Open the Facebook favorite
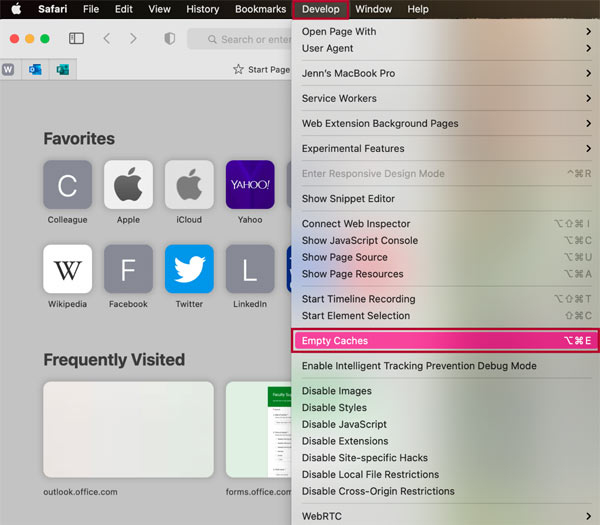Image resolution: width=600 pixels, height=525 pixels. point(128,269)
